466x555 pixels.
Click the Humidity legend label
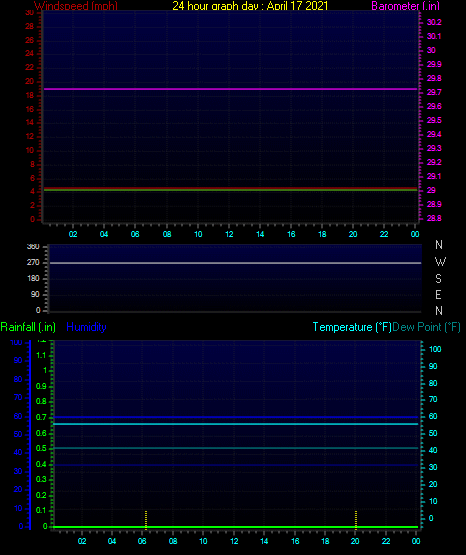[x=86, y=327]
